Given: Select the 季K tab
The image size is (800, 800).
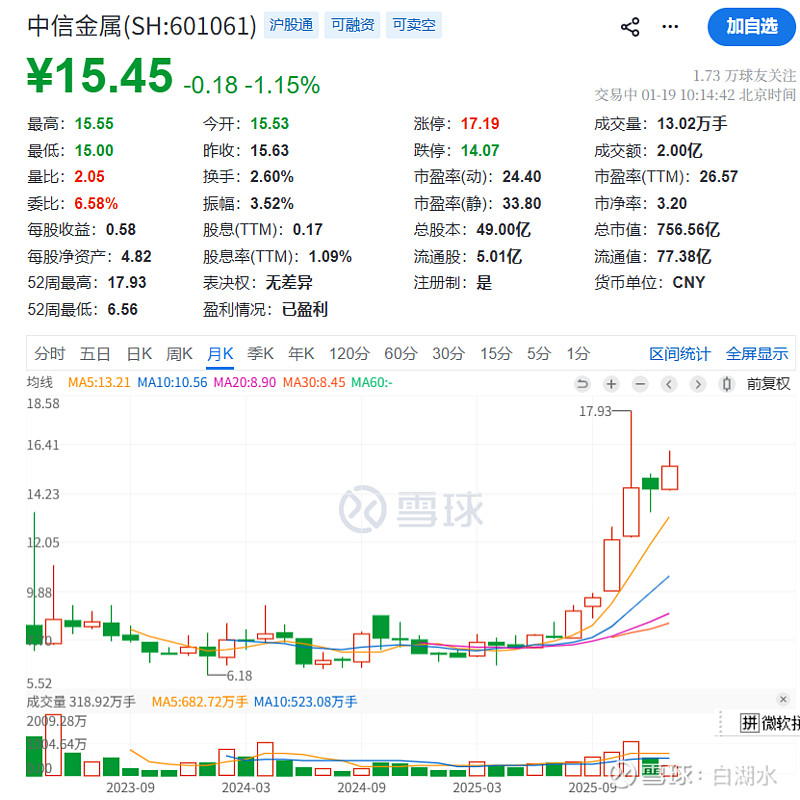Looking at the screenshot, I should click(260, 353).
